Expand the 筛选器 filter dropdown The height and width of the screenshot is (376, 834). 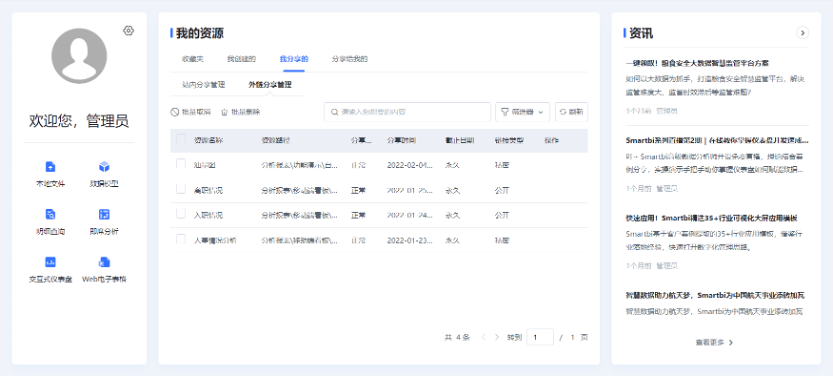522,112
